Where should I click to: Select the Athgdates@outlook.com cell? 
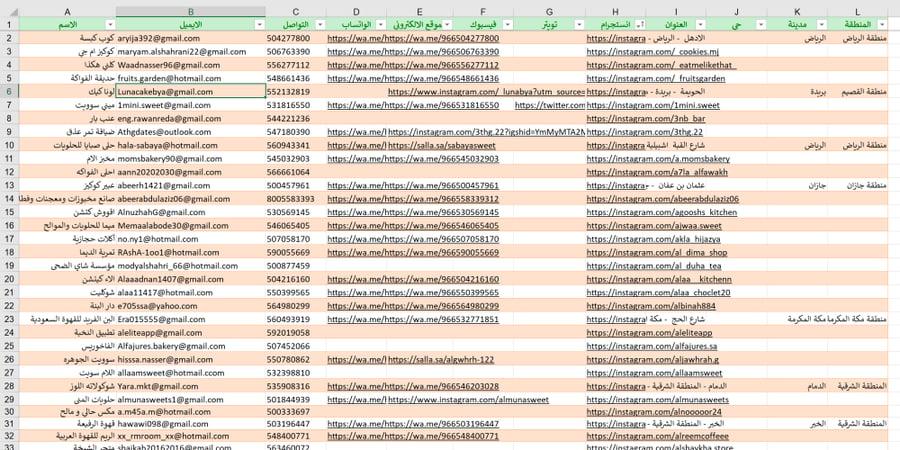click(x=191, y=132)
